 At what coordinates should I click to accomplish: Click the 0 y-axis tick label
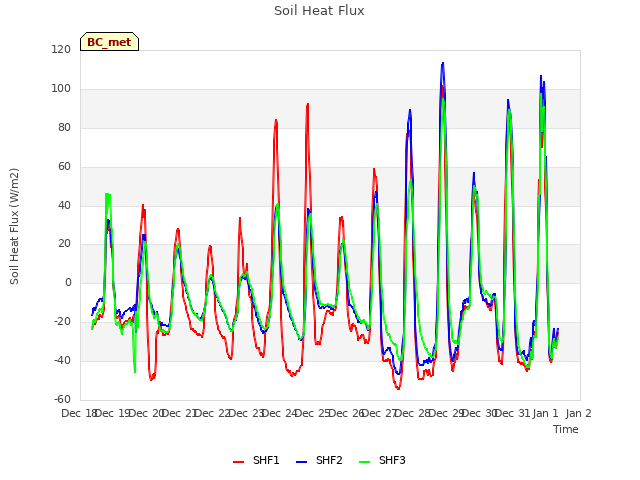[68, 282]
